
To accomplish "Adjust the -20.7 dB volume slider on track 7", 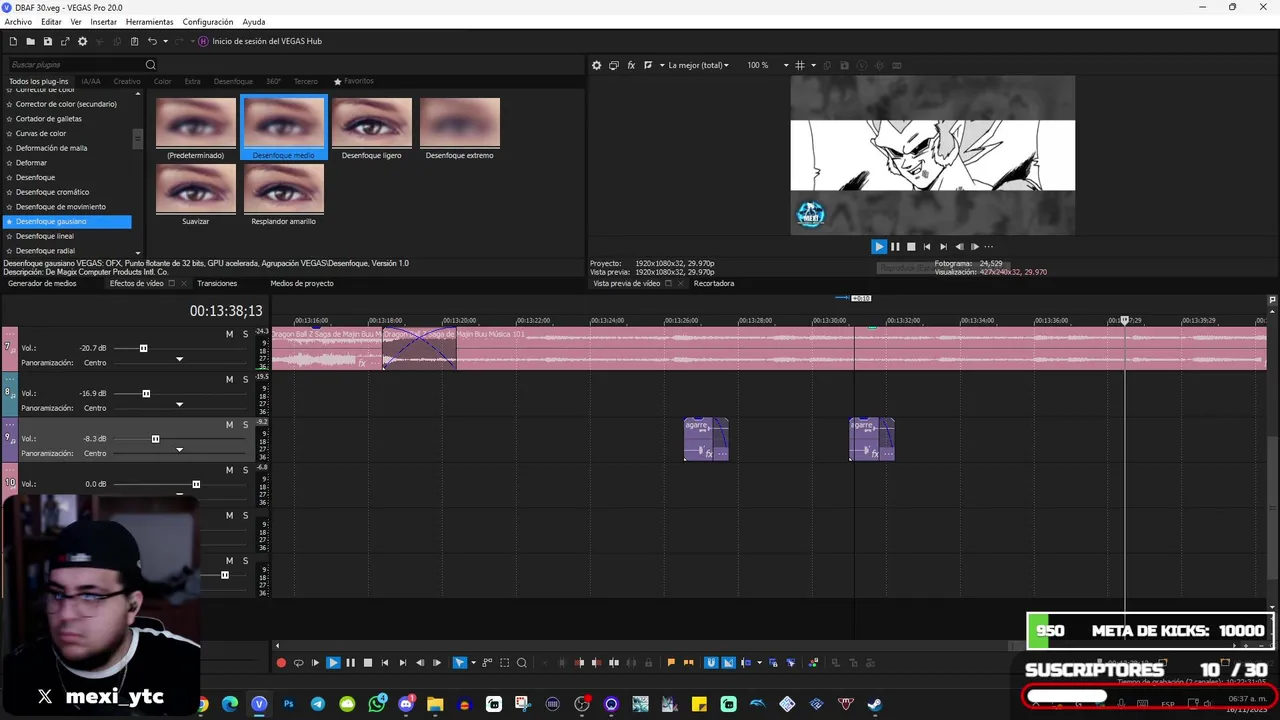I will coord(143,348).
